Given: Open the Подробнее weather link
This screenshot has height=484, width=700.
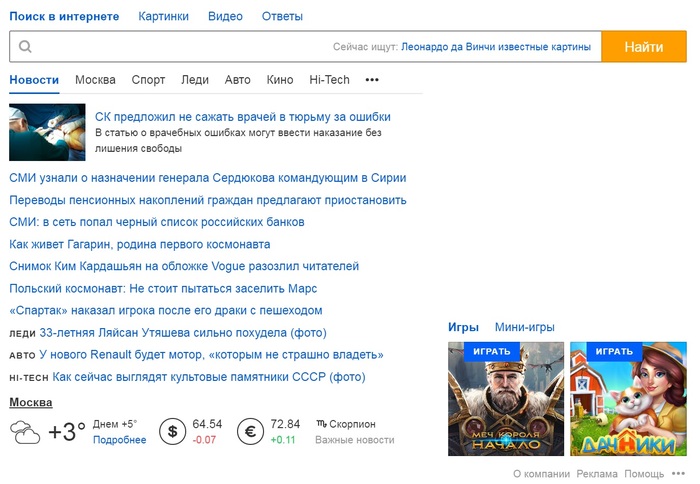Looking at the screenshot, I should 120,440.
